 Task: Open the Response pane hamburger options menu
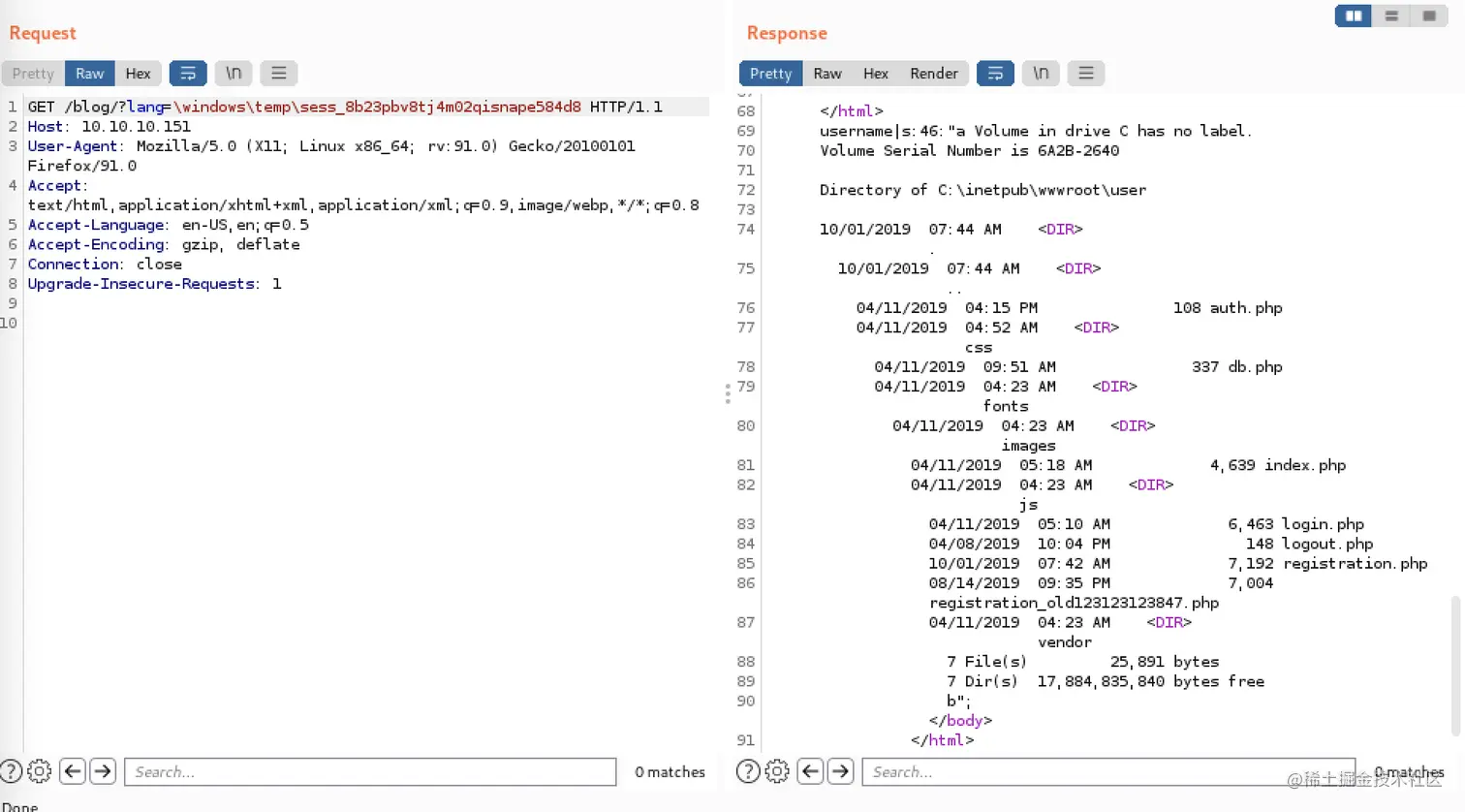pyautogui.click(x=1086, y=74)
